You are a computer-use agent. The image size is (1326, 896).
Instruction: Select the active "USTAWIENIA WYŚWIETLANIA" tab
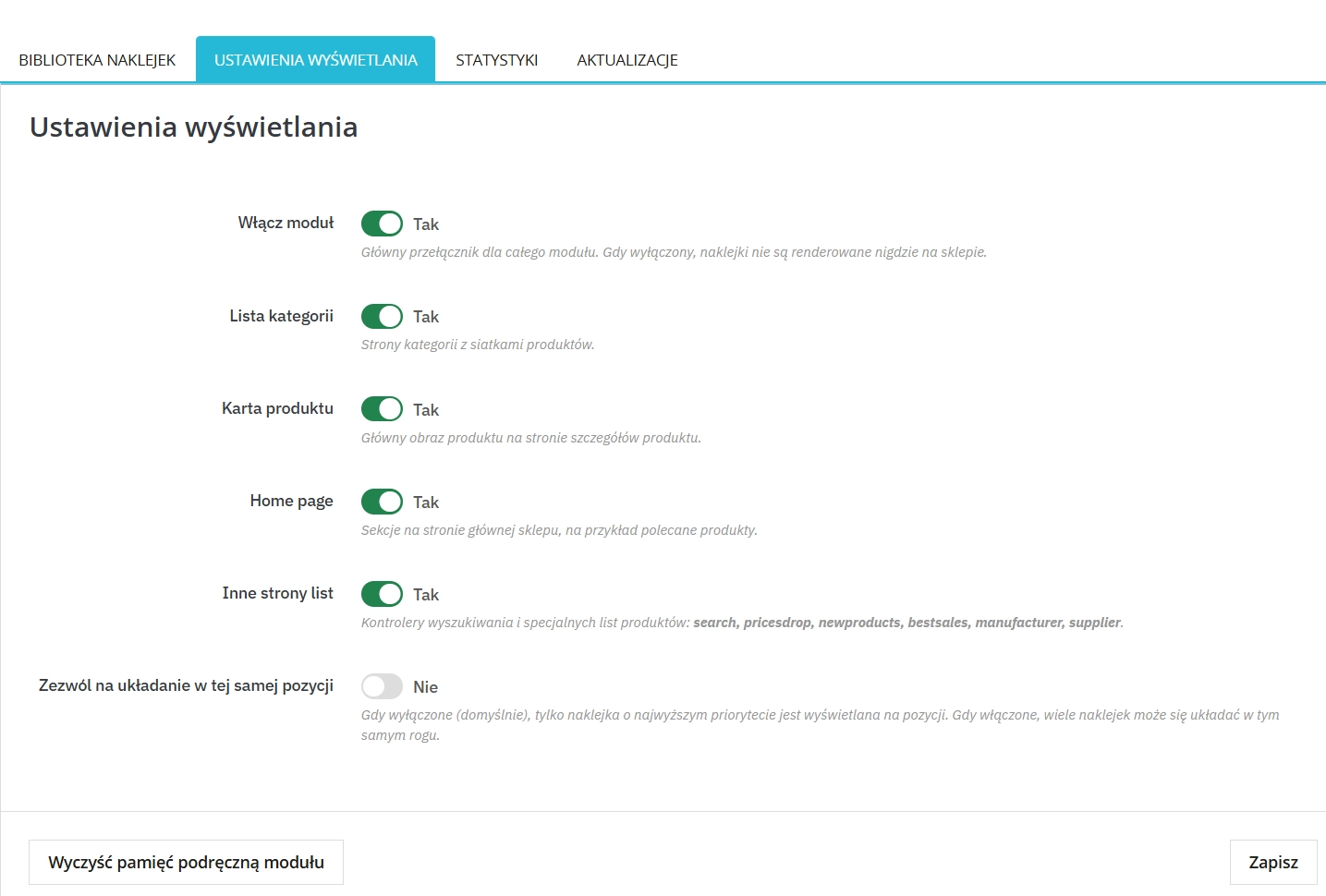pyautogui.click(x=315, y=58)
